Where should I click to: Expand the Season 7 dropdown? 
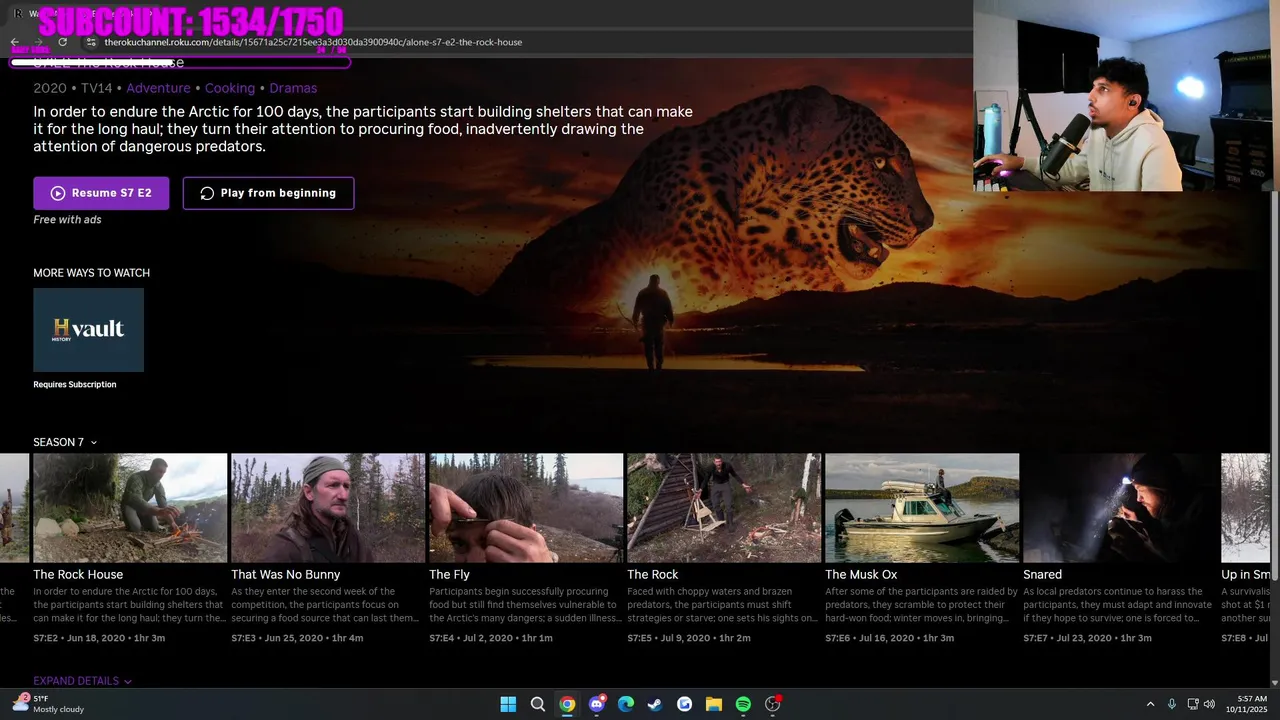pyautogui.click(x=65, y=442)
